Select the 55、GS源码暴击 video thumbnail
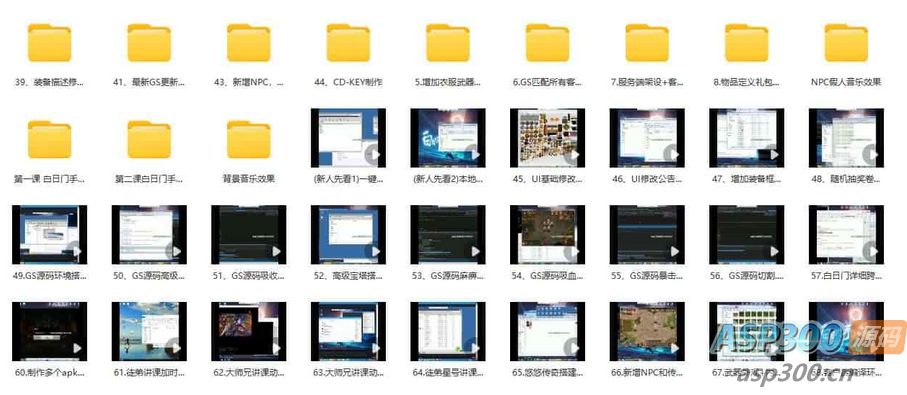907x395 pixels. coord(647,234)
